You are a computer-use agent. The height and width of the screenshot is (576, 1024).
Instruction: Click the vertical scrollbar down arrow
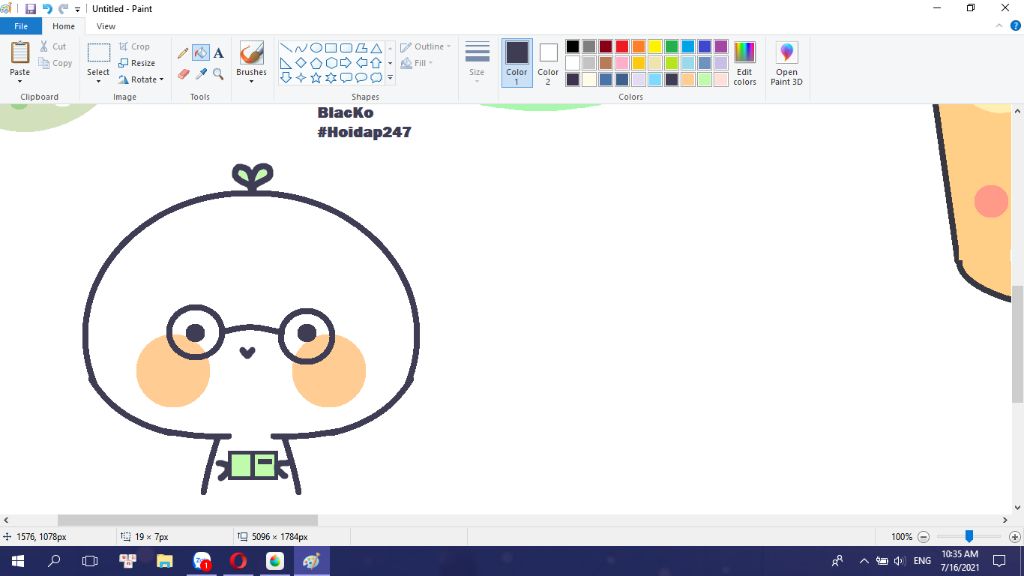[x=1017, y=507]
